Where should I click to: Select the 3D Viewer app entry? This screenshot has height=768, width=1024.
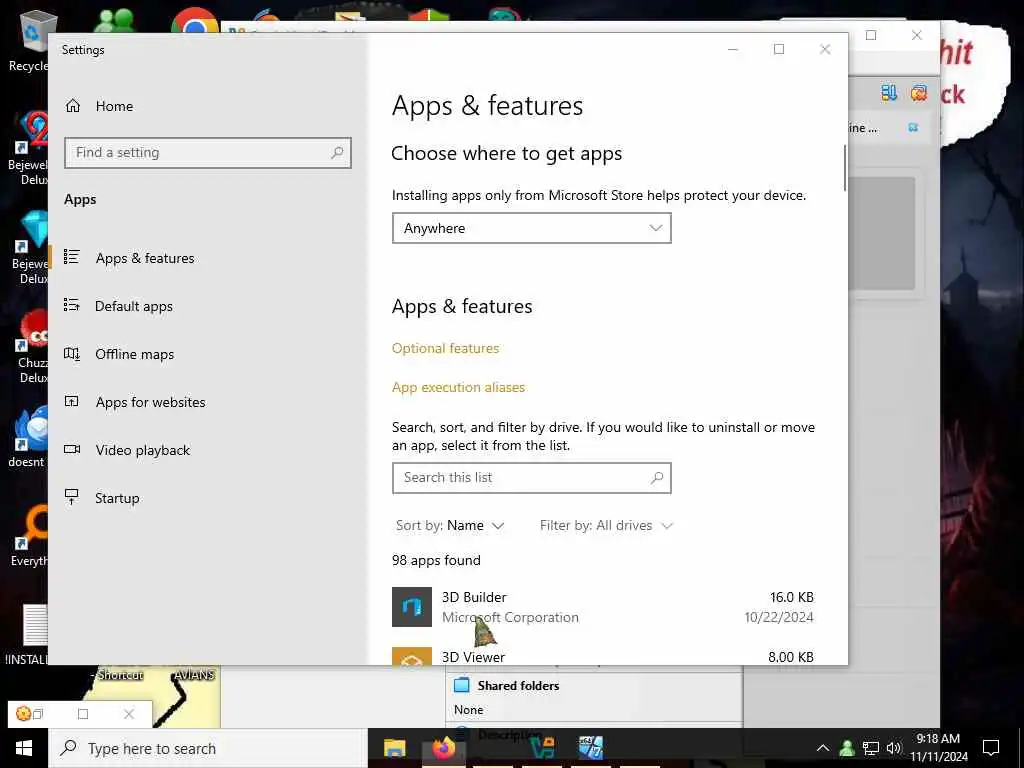[x=603, y=656]
